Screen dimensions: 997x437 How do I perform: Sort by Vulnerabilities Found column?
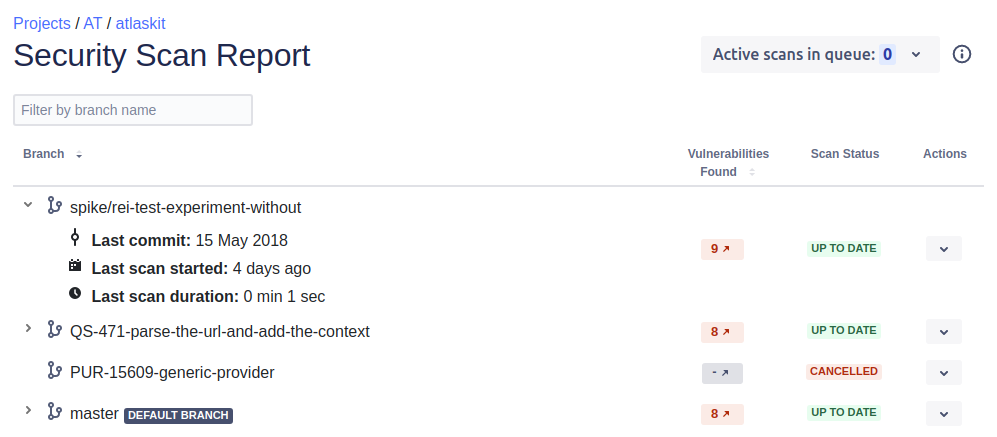click(x=752, y=172)
